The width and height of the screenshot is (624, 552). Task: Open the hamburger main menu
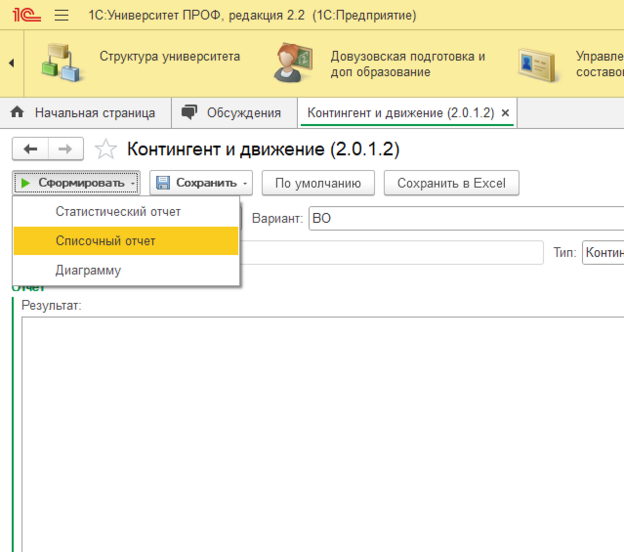coord(62,15)
